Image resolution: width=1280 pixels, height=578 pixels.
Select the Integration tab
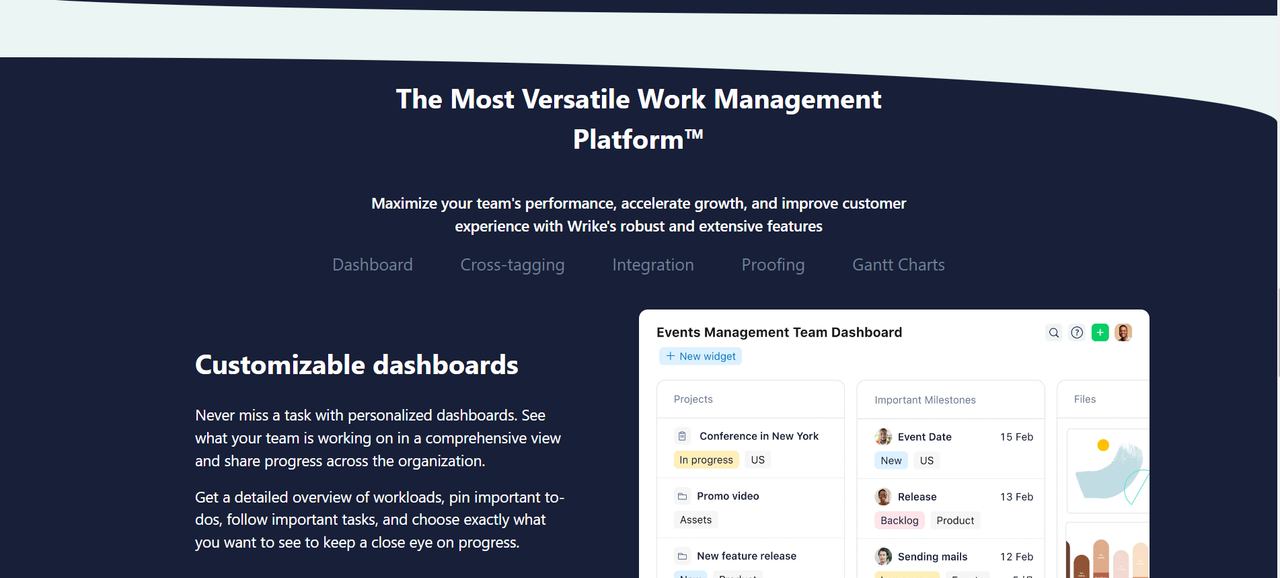tap(653, 265)
